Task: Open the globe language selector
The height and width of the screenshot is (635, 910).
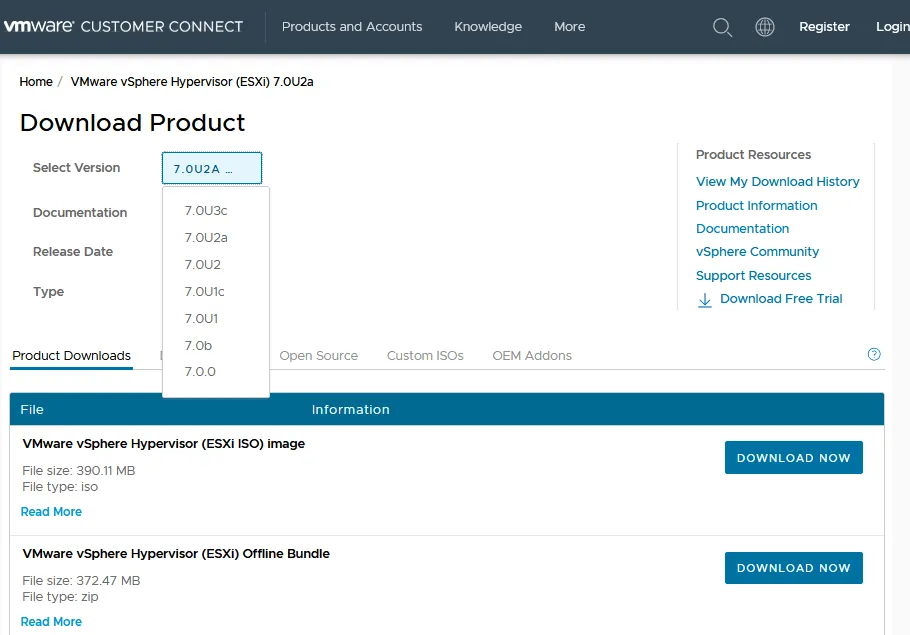Action: coord(765,27)
